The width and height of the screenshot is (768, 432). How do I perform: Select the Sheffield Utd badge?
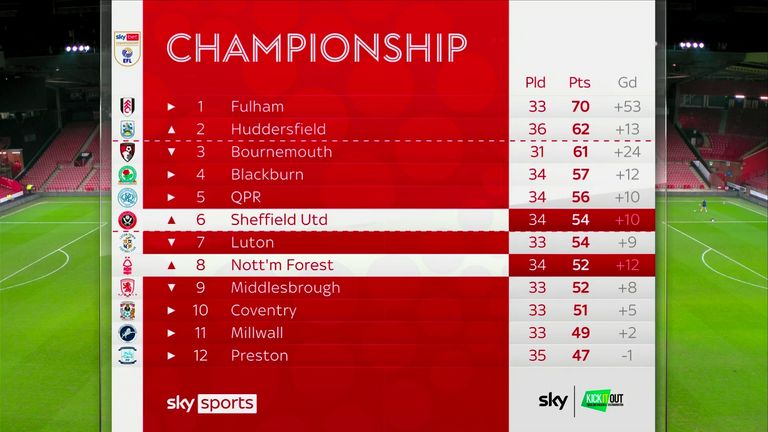127,220
